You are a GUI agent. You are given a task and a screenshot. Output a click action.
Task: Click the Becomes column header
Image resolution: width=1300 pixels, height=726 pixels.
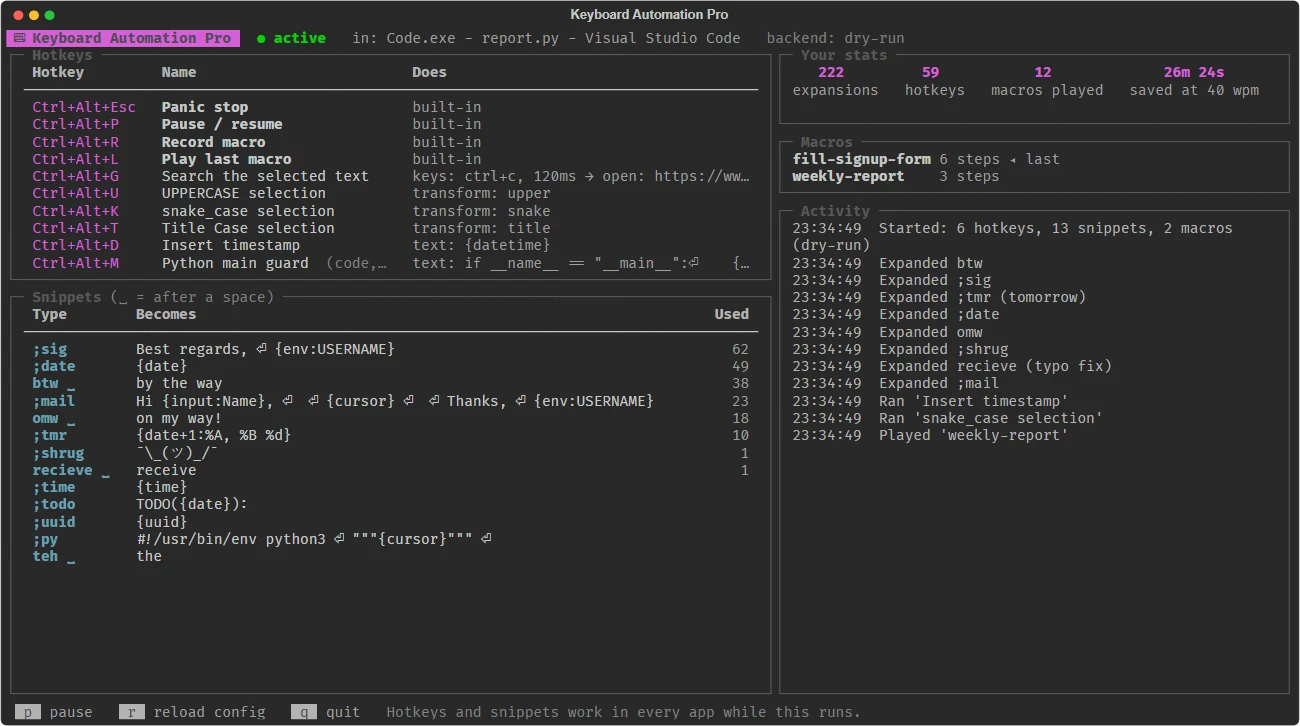click(x=166, y=314)
